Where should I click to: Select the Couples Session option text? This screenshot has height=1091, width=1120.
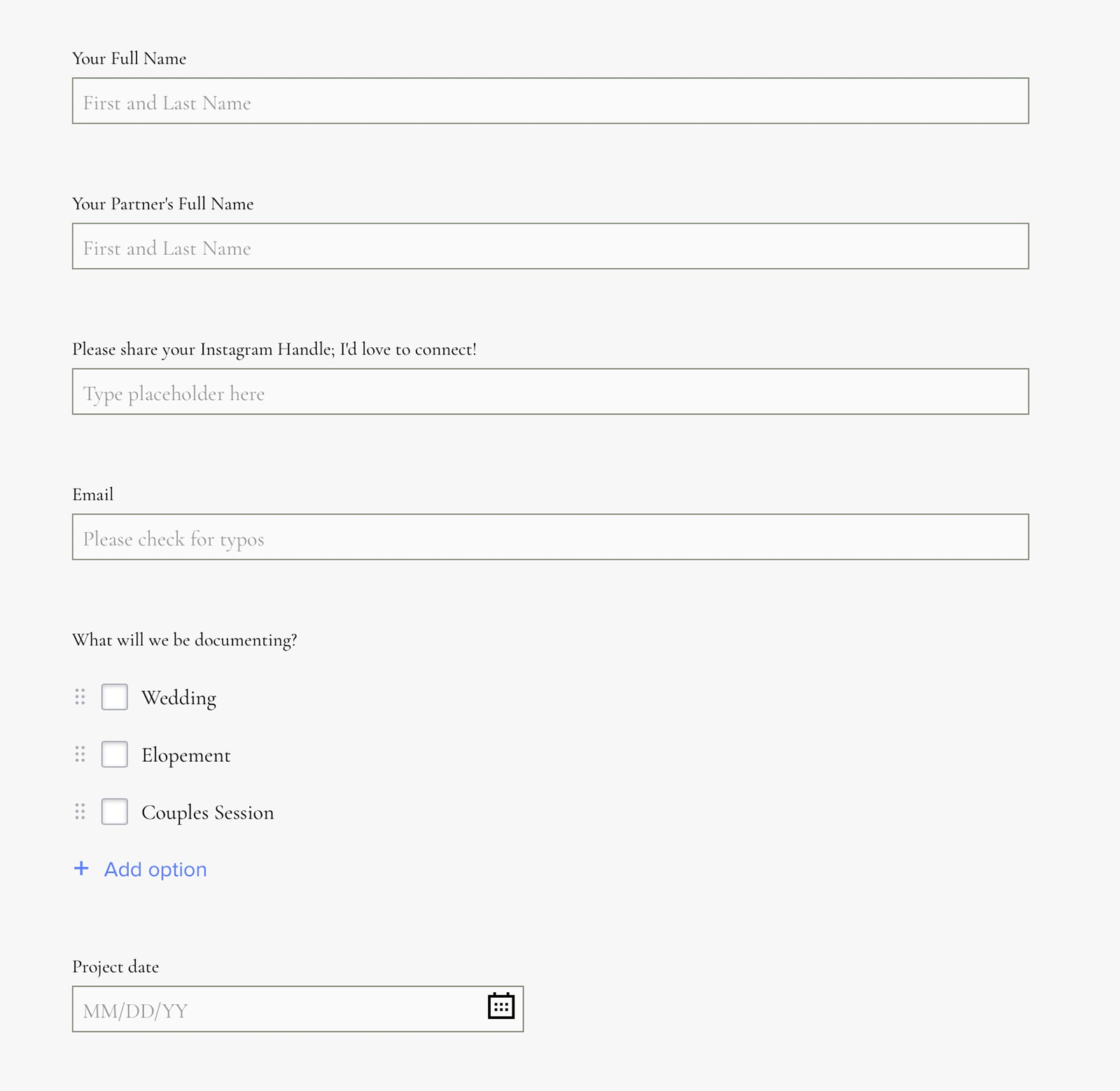click(208, 812)
